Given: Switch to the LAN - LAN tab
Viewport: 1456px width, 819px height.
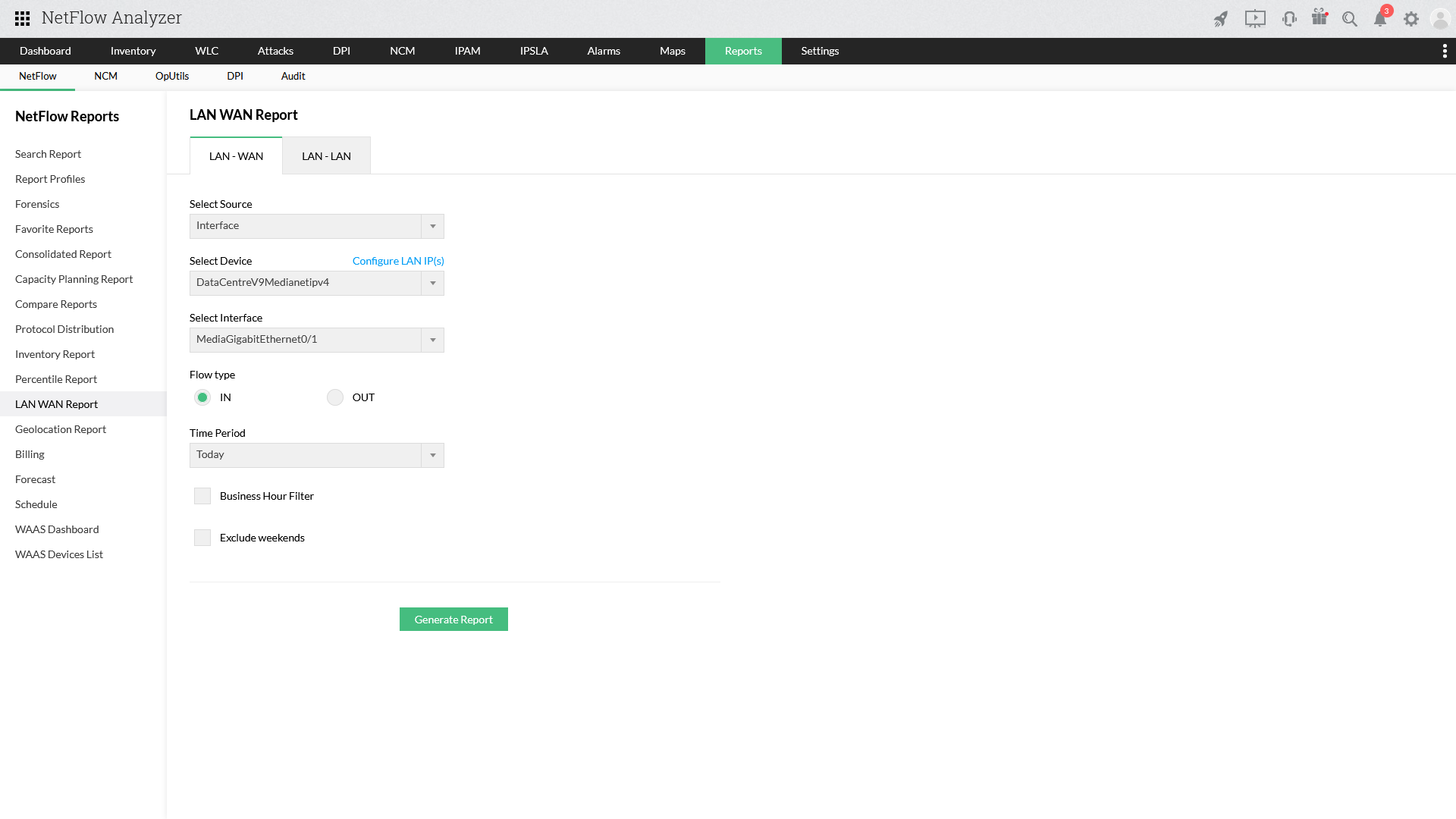Looking at the screenshot, I should [326, 156].
